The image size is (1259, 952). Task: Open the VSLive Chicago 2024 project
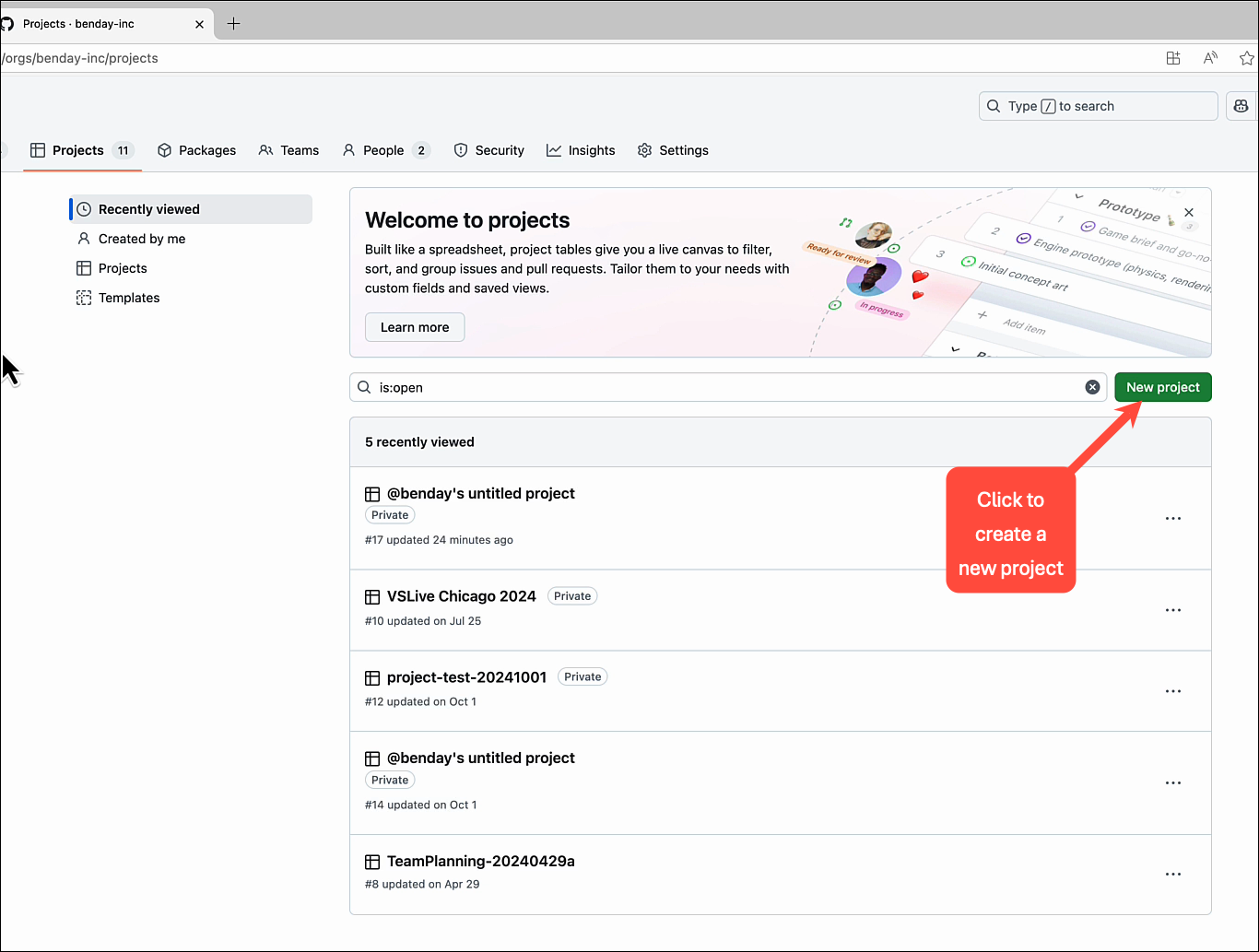click(462, 596)
